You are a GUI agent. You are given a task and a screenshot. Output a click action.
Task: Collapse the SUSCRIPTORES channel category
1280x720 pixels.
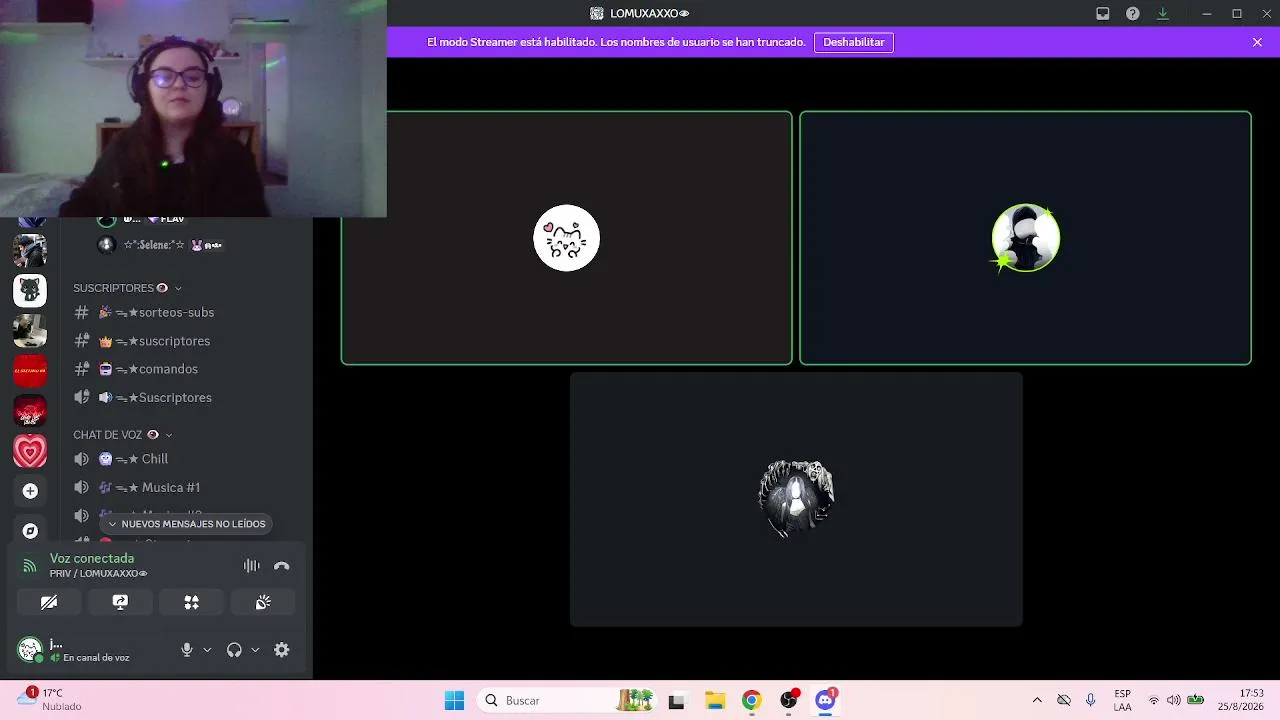coord(128,288)
